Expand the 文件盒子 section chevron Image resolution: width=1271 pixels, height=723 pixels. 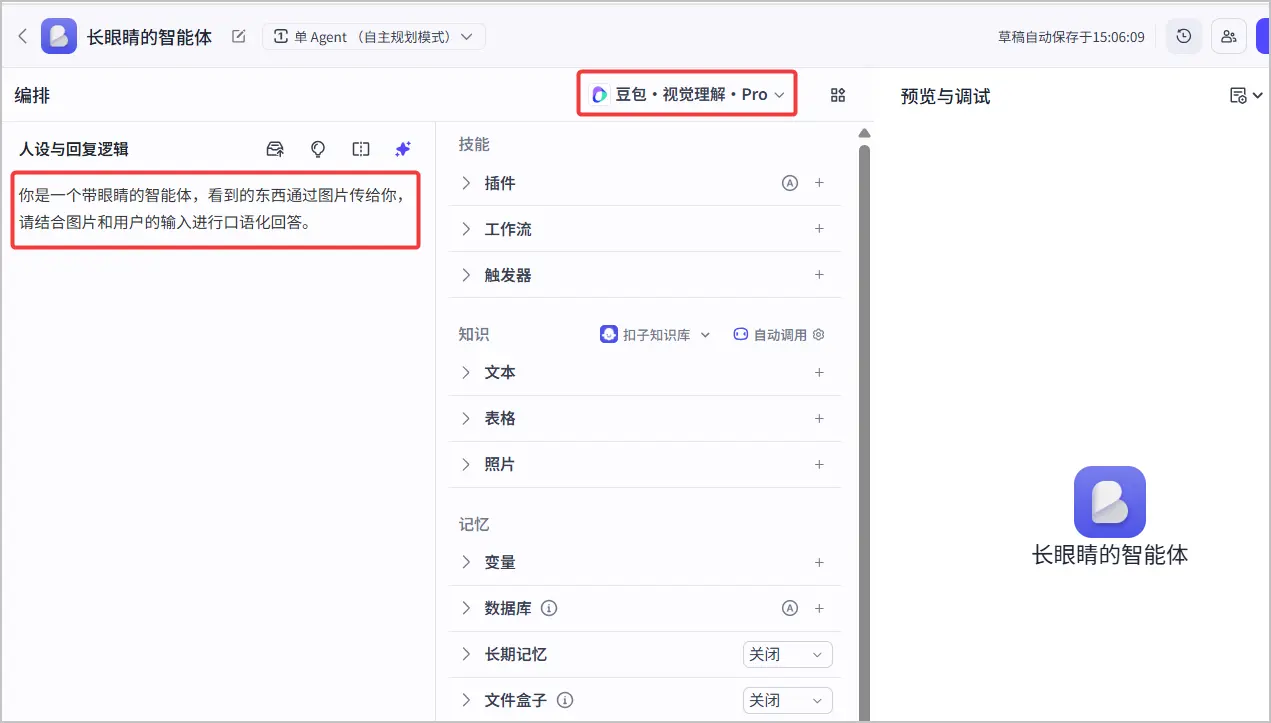[466, 700]
